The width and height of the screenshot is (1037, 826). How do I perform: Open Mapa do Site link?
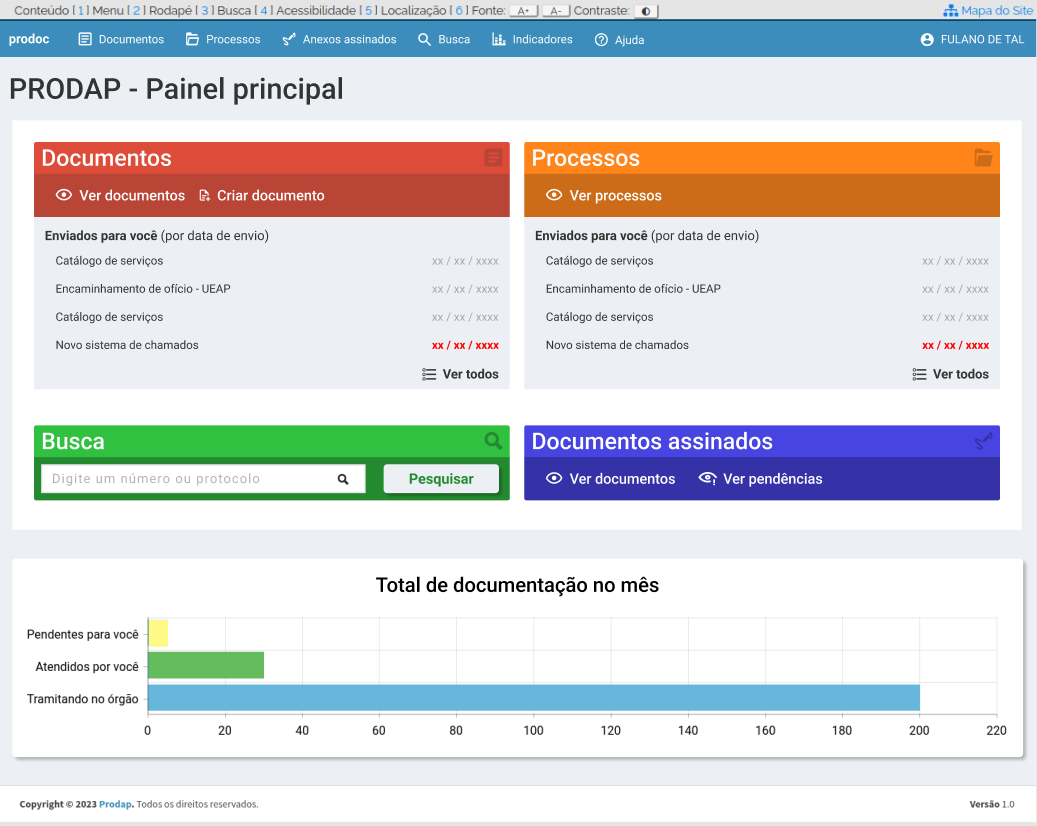pyautogui.click(x=988, y=11)
